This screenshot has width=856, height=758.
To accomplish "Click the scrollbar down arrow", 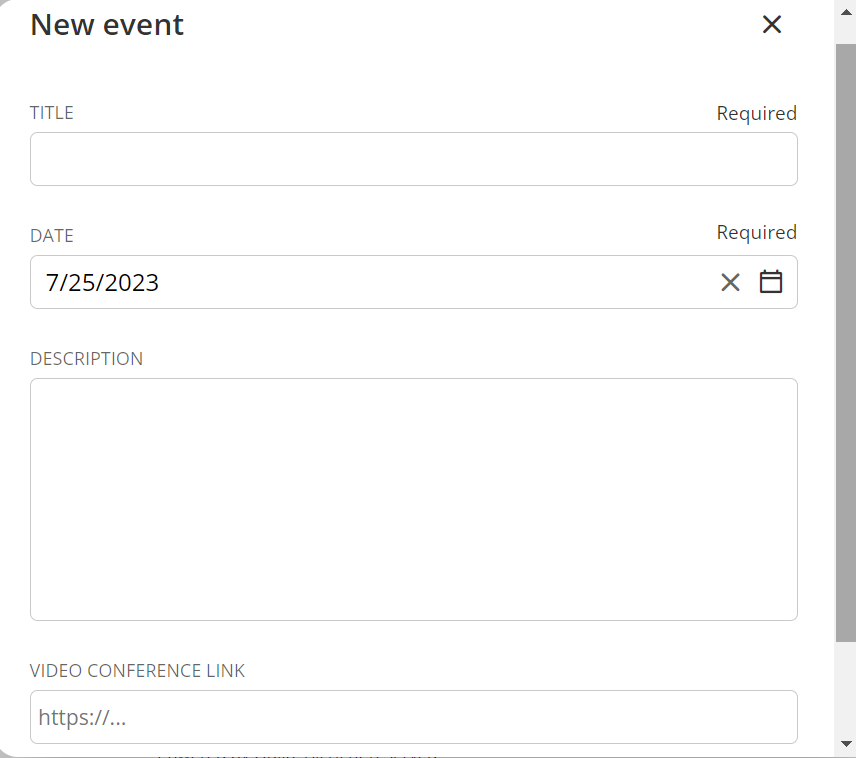I will (x=845, y=743).
